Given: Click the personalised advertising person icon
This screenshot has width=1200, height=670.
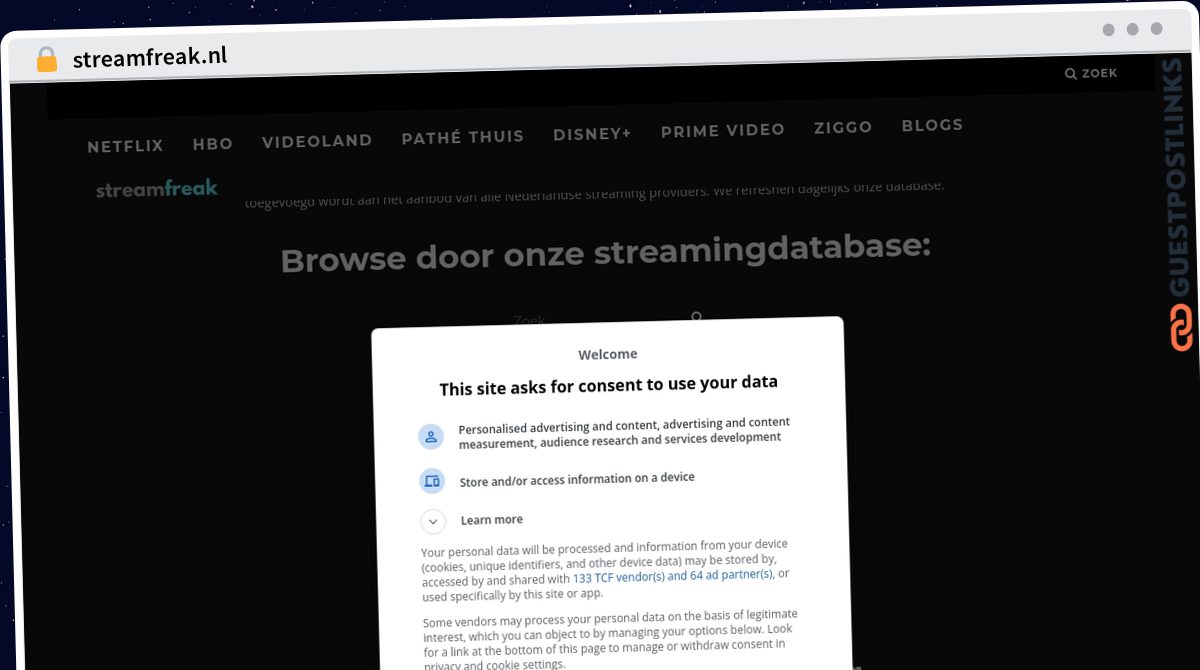Looking at the screenshot, I should (x=431, y=436).
